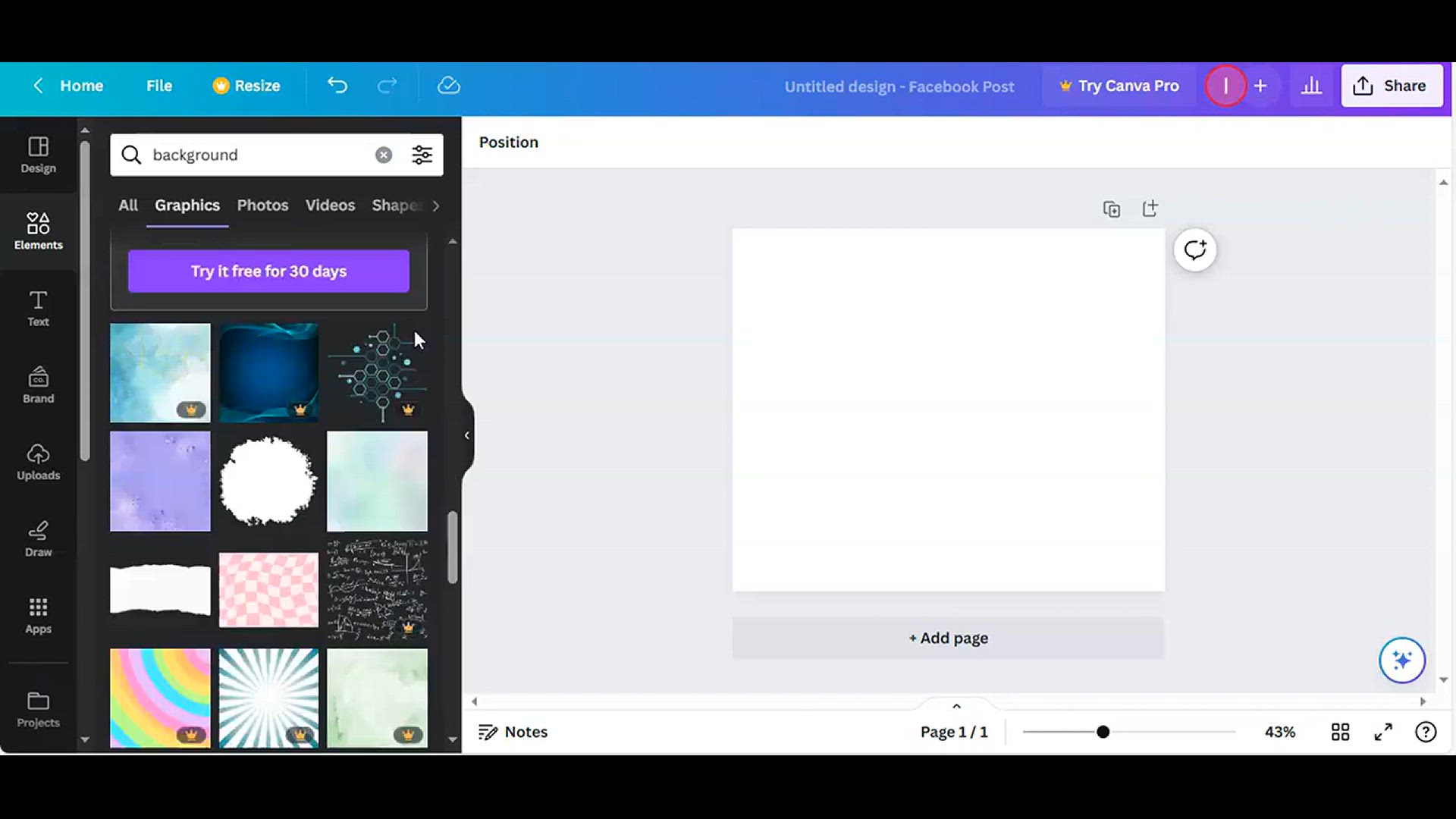Share the design

coord(1392,86)
